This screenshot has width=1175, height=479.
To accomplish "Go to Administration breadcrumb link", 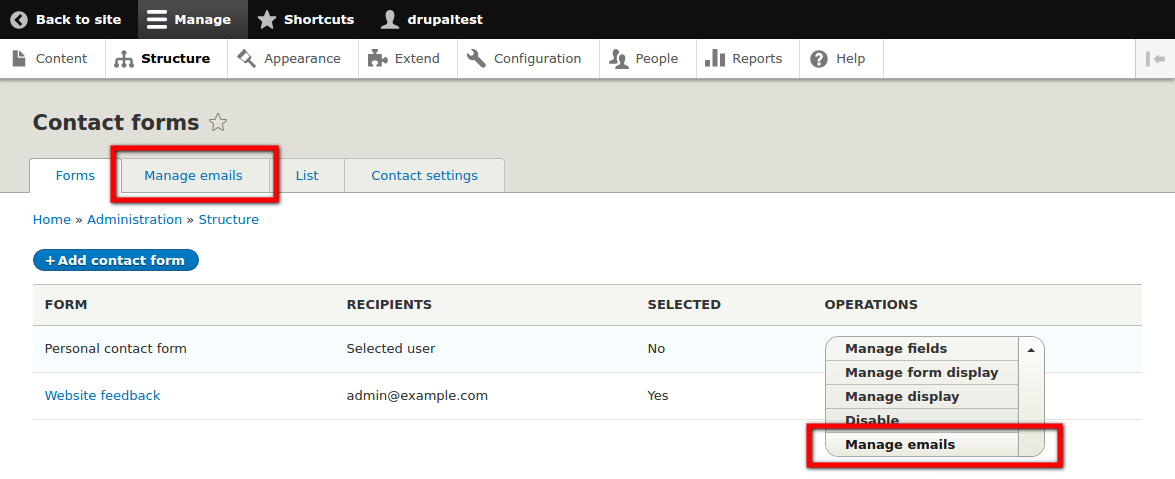I will (134, 220).
